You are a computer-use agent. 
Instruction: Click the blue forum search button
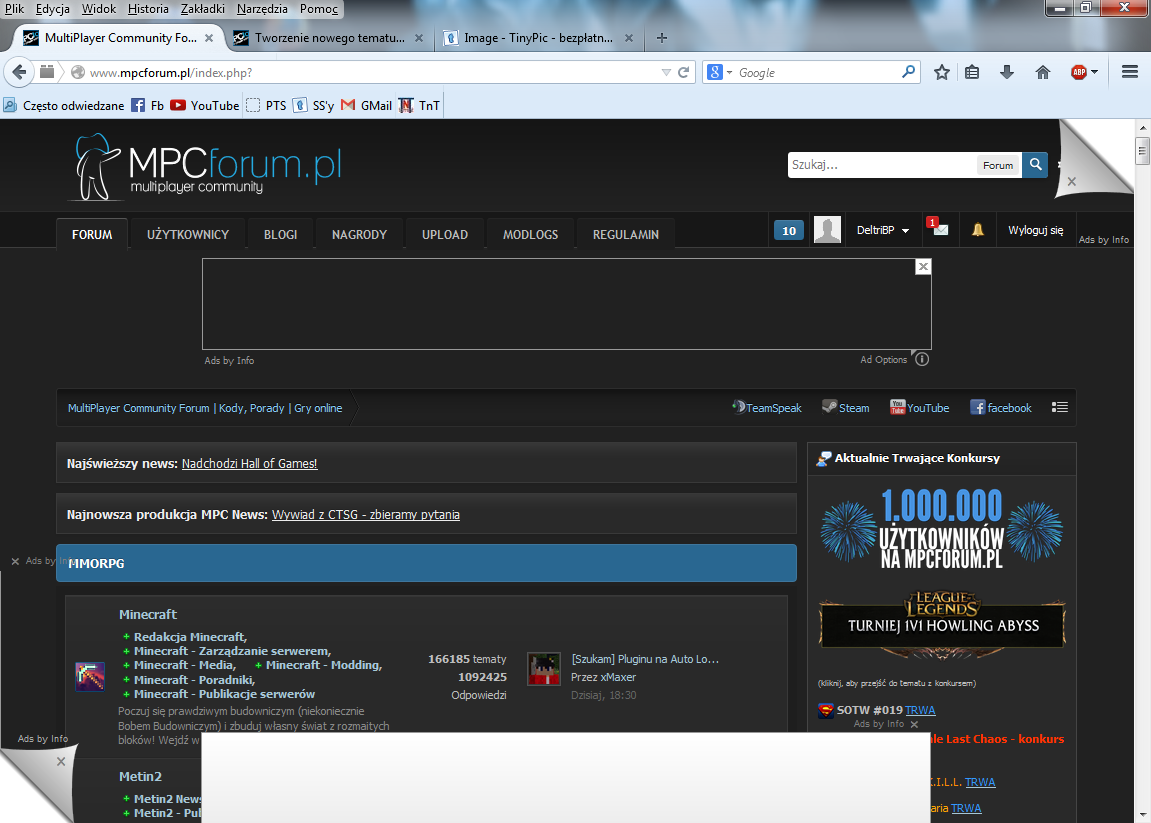click(x=1035, y=164)
